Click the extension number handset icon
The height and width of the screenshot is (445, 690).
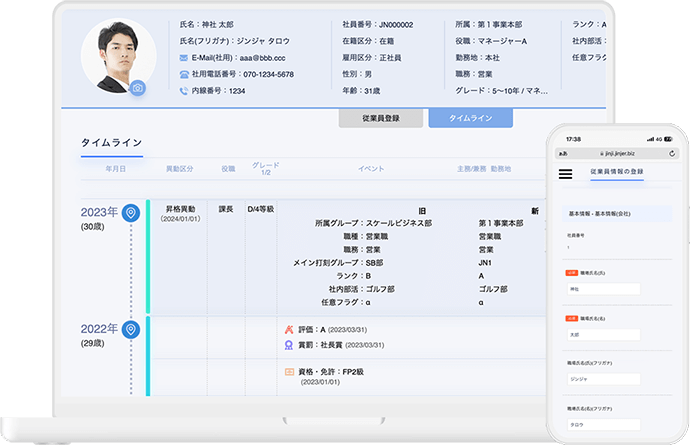(x=184, y=91)
